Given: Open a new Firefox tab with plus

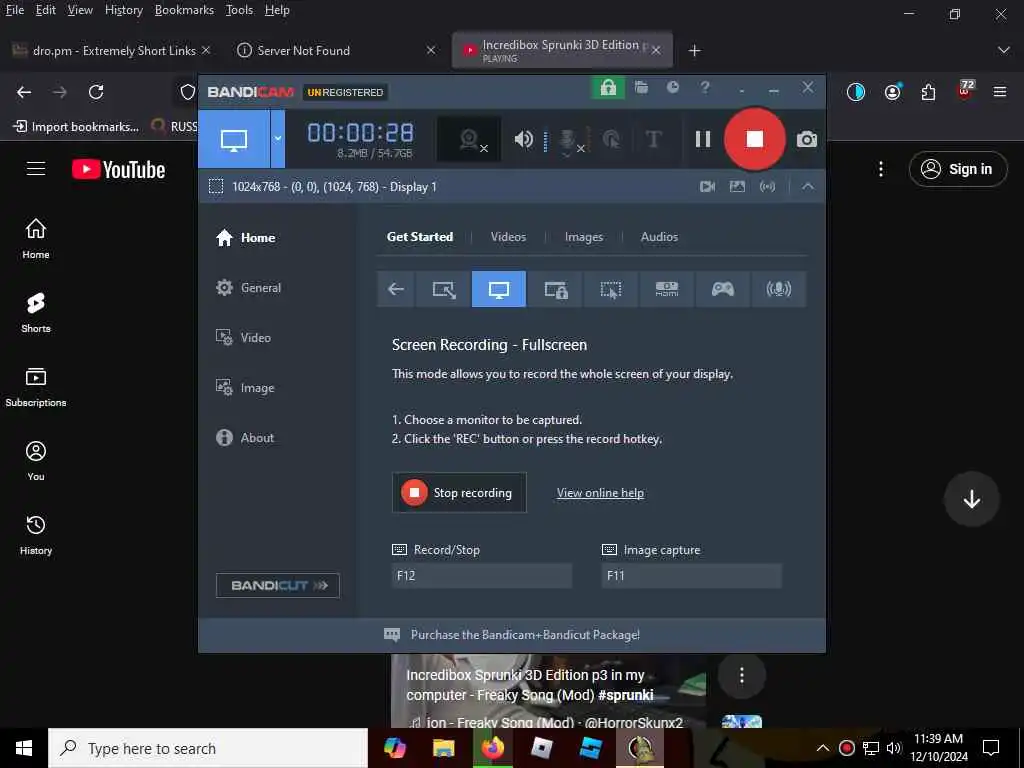Looking at the screenshot, I should [695, 50].
